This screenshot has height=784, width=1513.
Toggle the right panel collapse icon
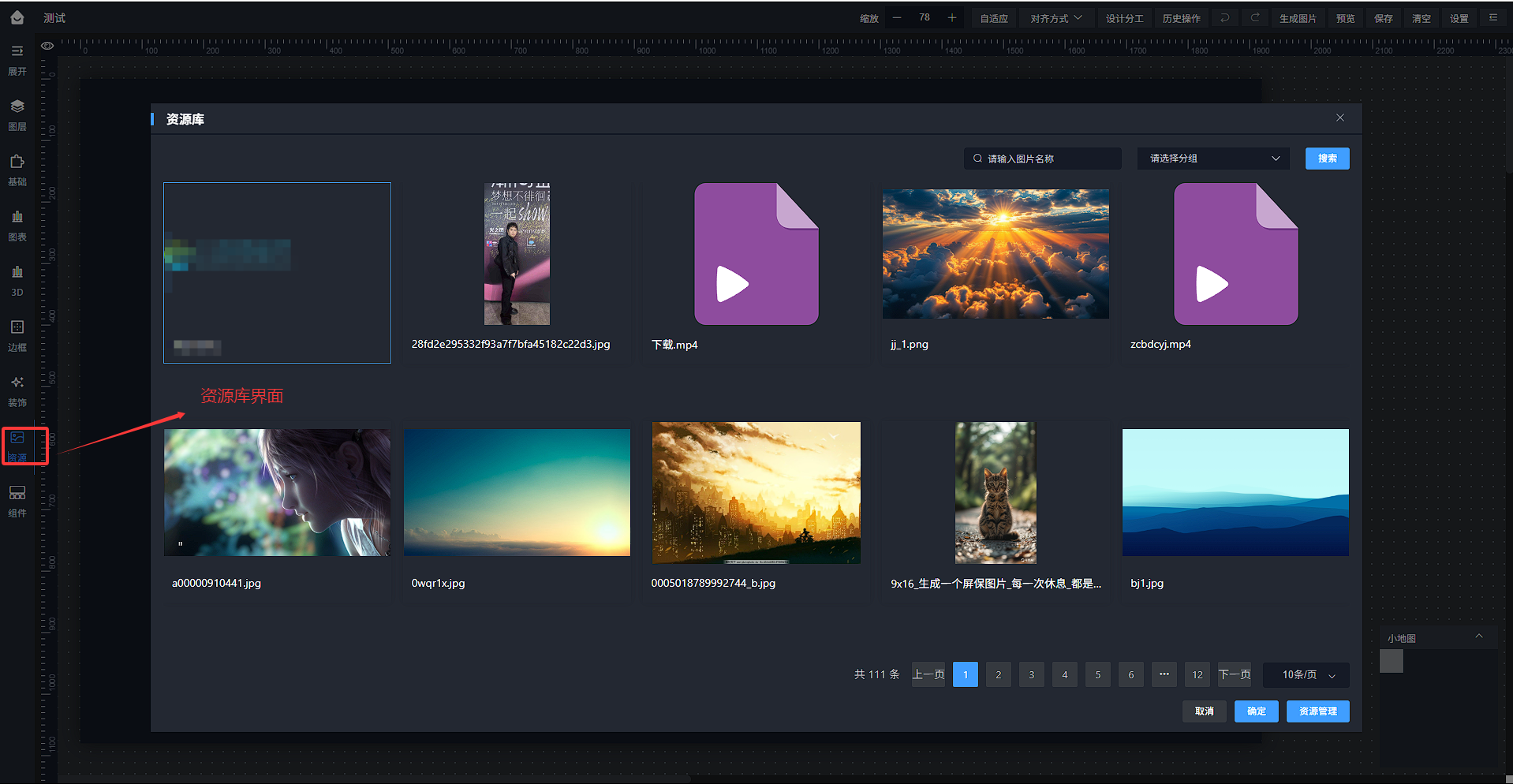(1493, 17)
